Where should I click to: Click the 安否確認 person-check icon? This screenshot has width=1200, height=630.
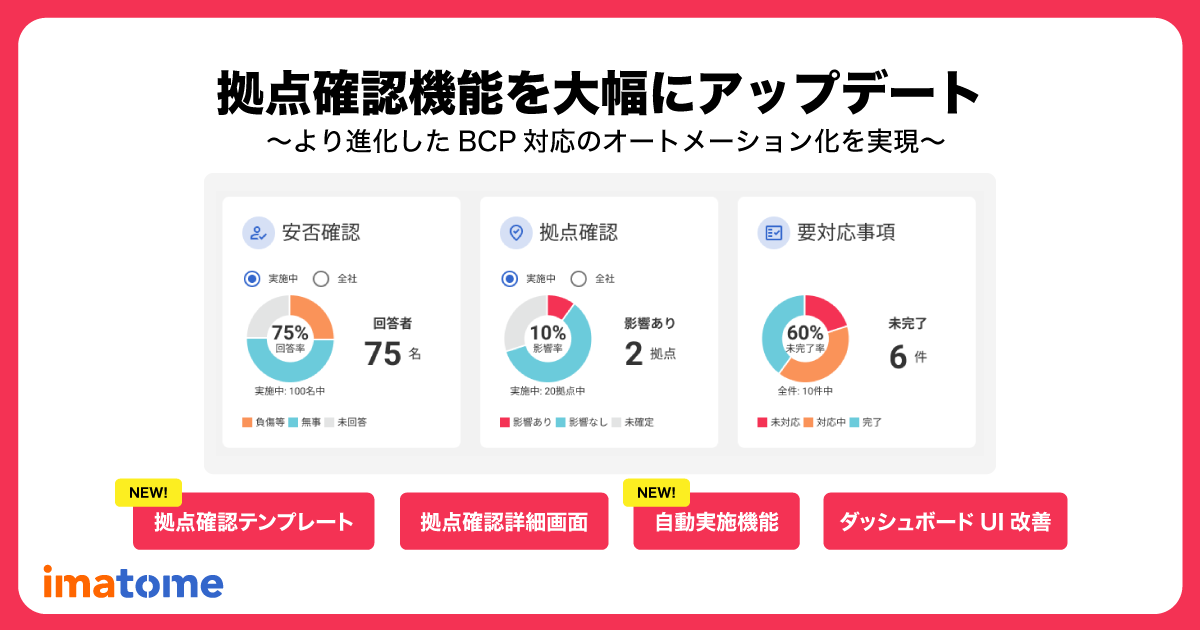258,233
